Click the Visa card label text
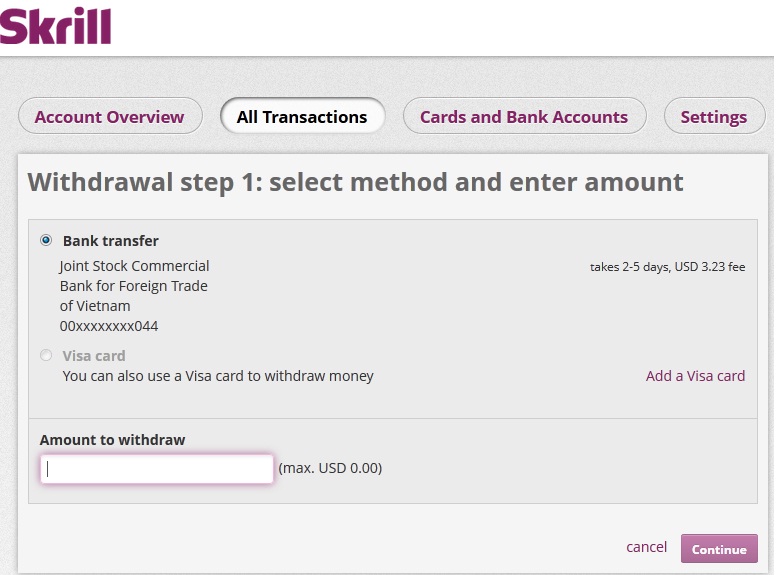Viewport: 779px width, 575px height. tap(94, 356)
